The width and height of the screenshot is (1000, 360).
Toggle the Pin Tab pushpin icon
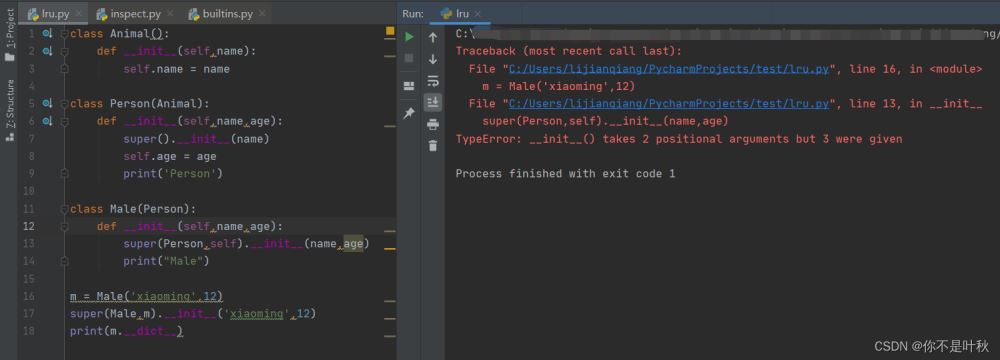(409, 113)
